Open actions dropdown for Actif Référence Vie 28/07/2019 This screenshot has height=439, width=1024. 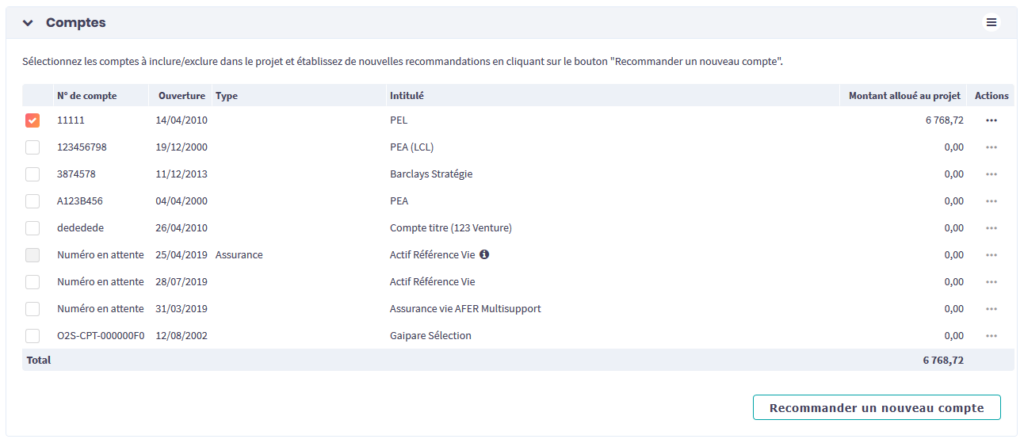click(x=991, y=282)
